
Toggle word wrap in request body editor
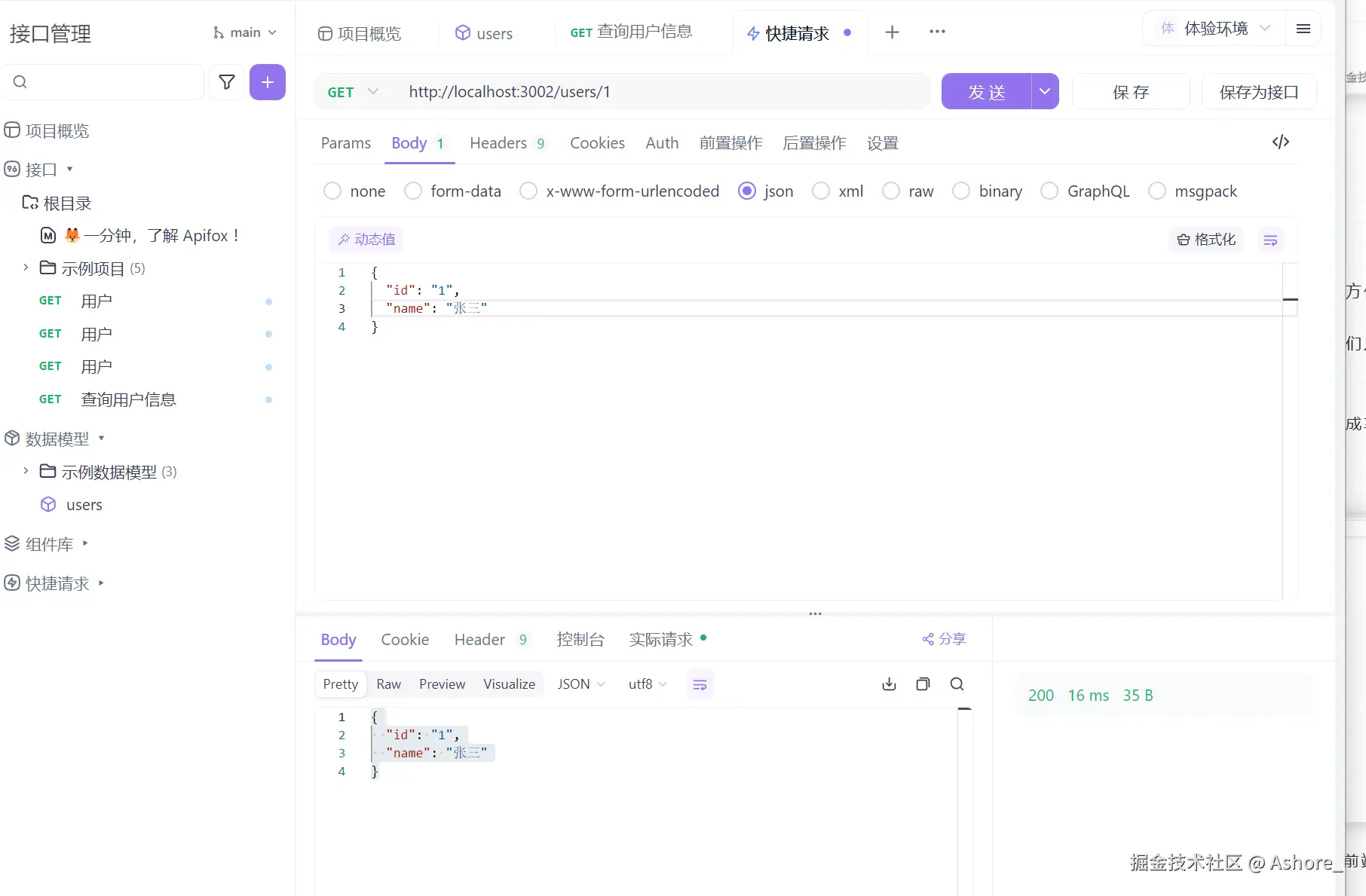(1270, 240)
